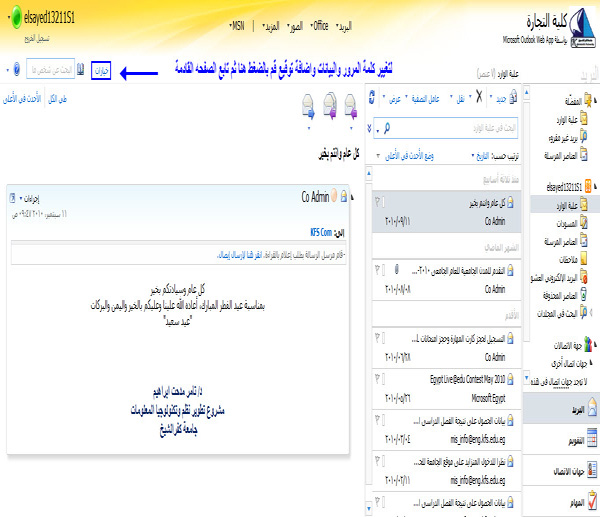600x517 pixels.
Task: Click the delete (X) icon in toolbar
Action: point(481,100)
